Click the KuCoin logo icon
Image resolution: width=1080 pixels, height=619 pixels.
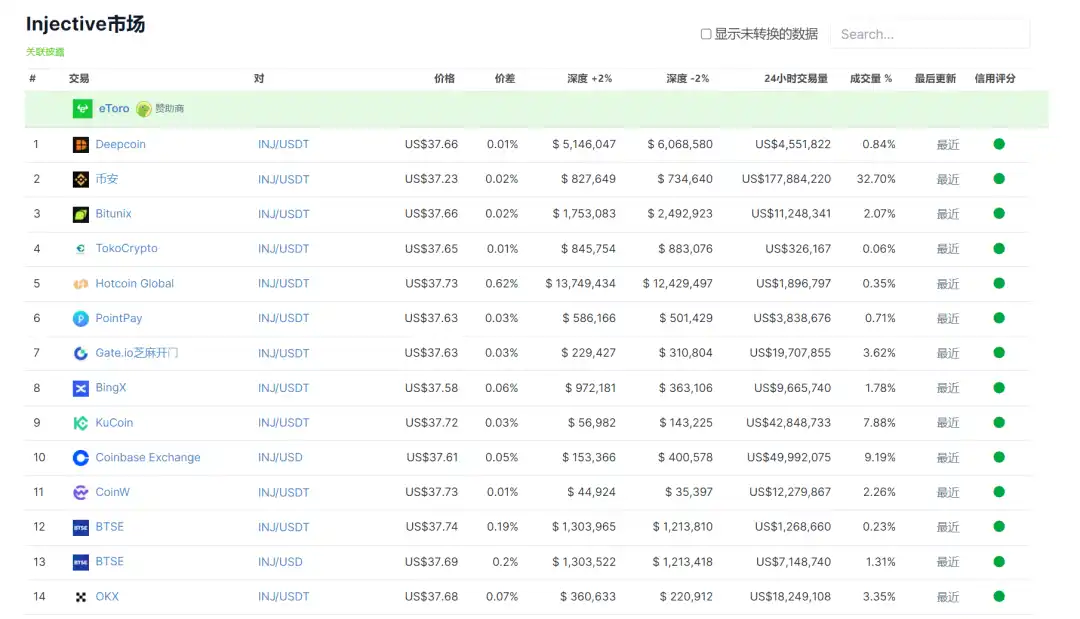click(81, 423)
